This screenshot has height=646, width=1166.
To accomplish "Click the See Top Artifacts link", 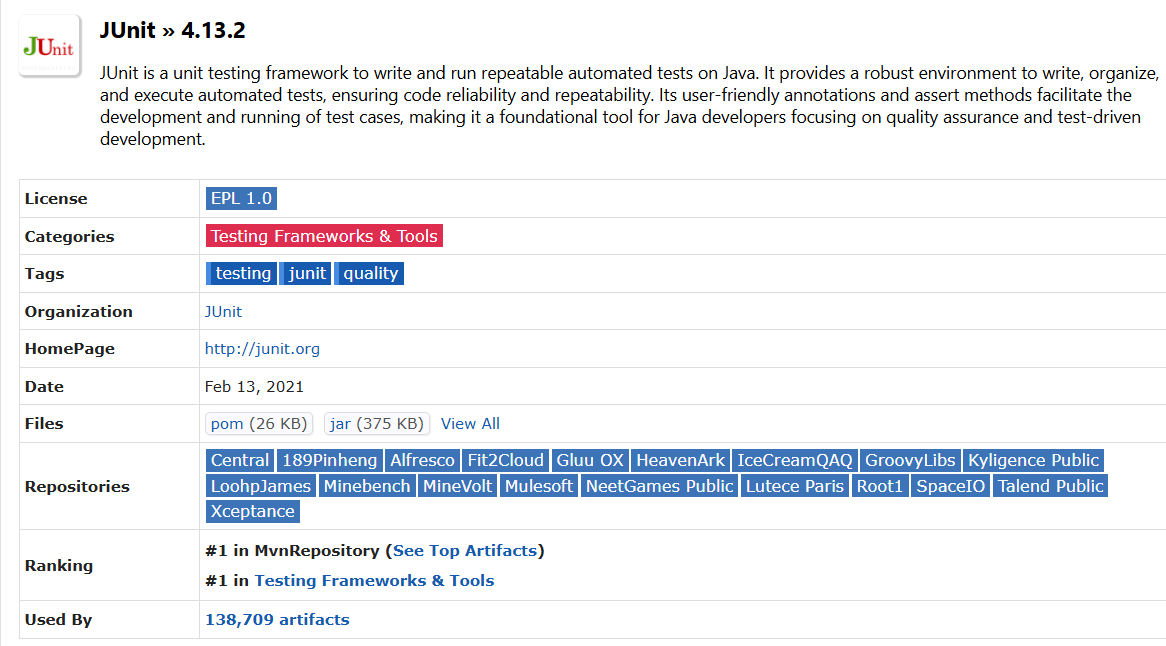I will pyautogui.click(x=465, y=551).
